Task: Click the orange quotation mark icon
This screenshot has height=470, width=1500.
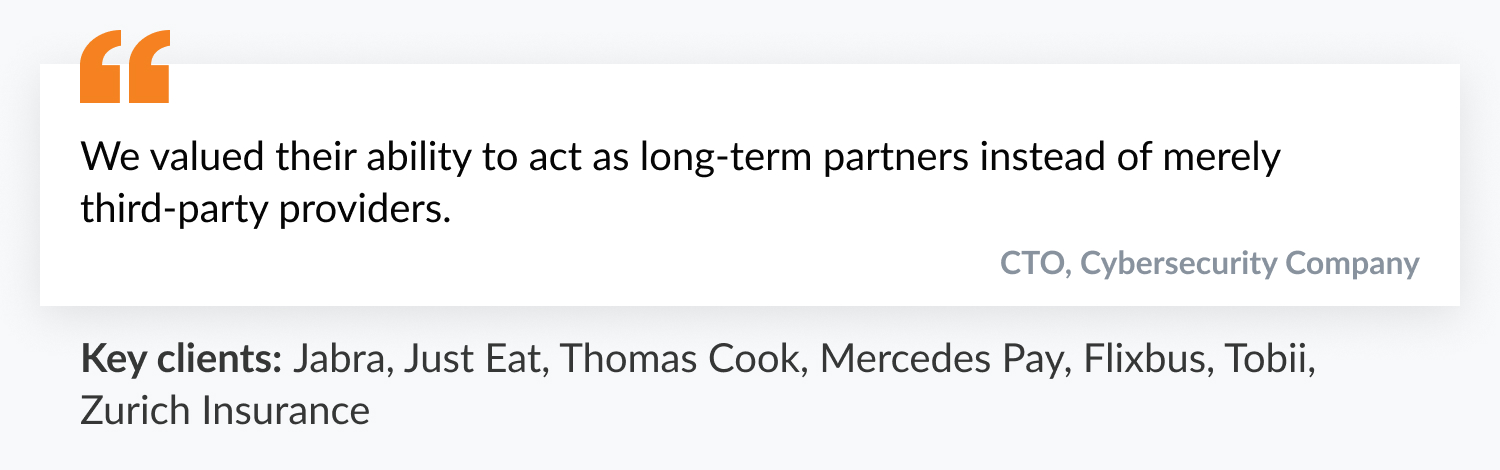Action: (125, 67)
